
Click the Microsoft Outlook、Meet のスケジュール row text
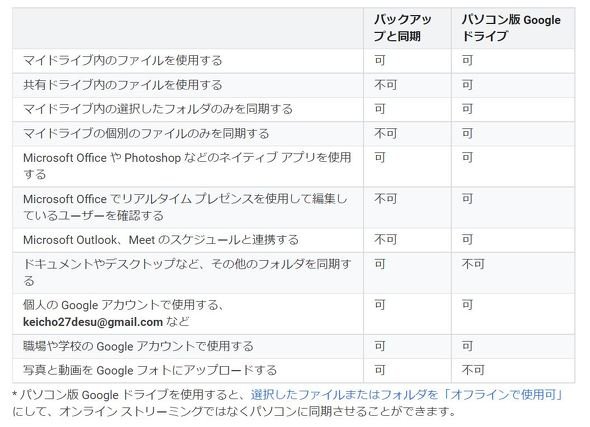click(161, 240)
